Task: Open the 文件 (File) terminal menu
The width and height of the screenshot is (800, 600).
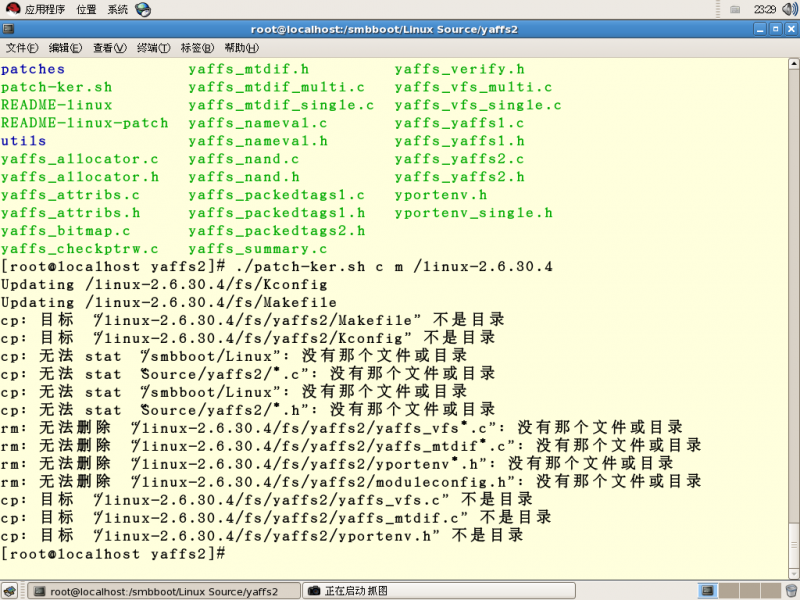Action: pyautogui.click(x=22, y=47)
